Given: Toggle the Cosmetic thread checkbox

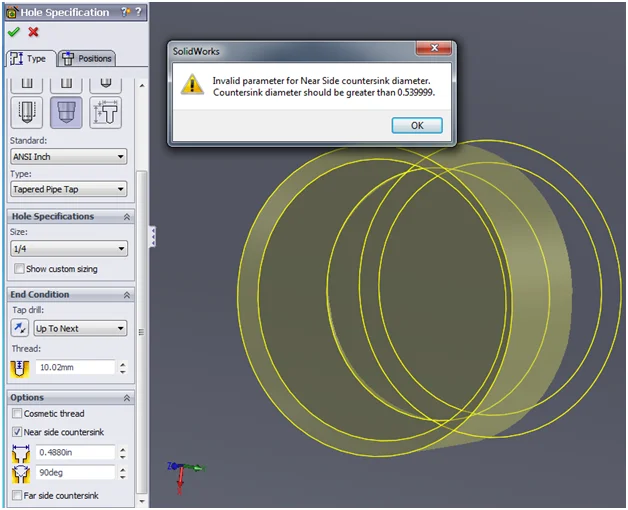Looking at the screenshot, I should point(17,413).
